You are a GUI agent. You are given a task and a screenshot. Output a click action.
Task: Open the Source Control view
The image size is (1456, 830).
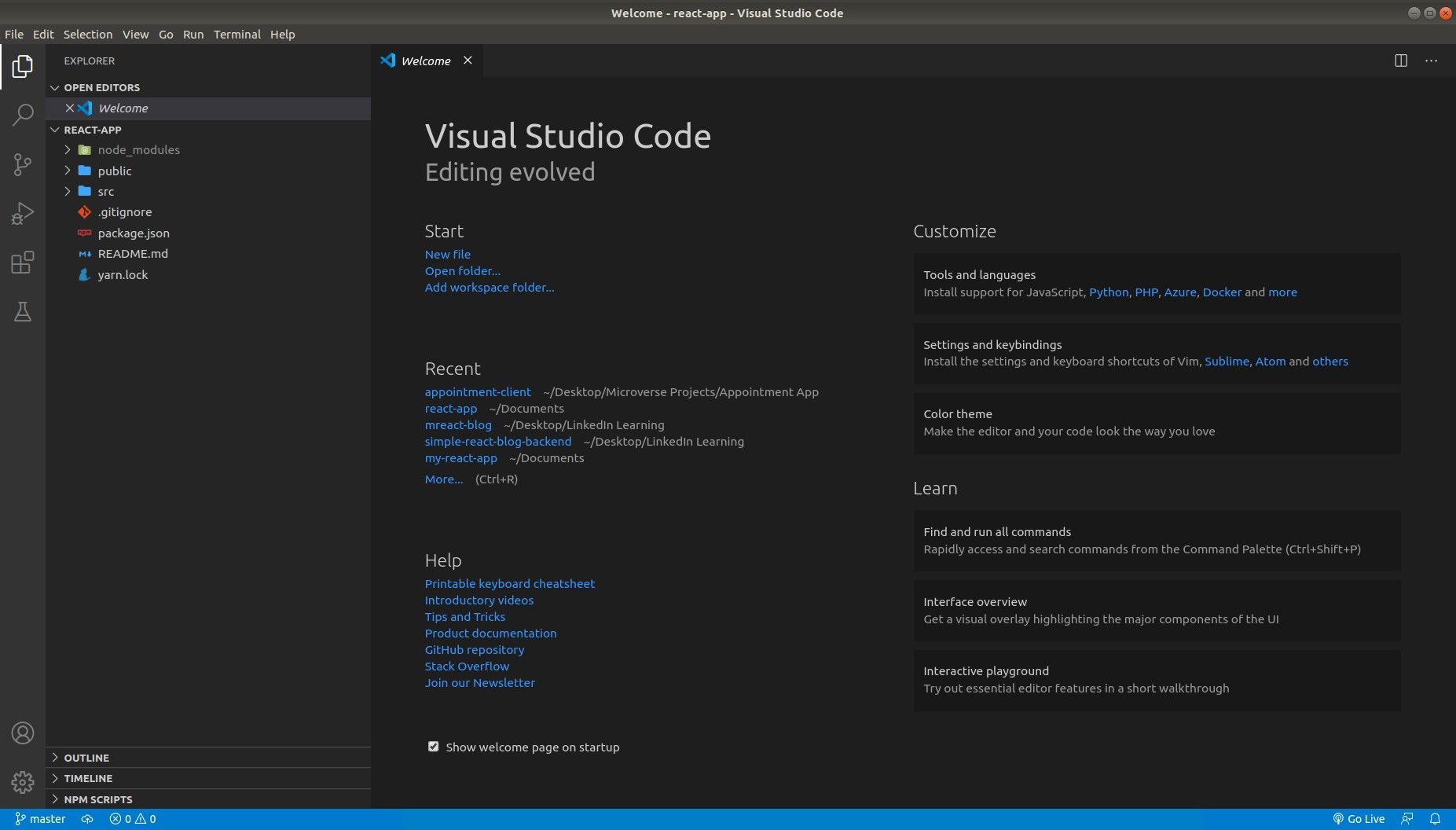point(23,163)
